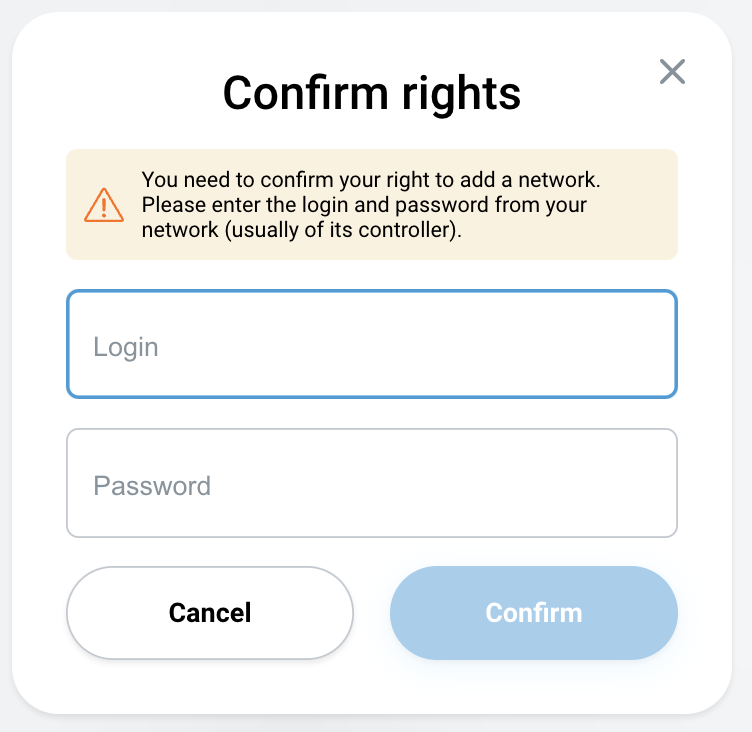Focus the Login input field

tap(372, 344)
